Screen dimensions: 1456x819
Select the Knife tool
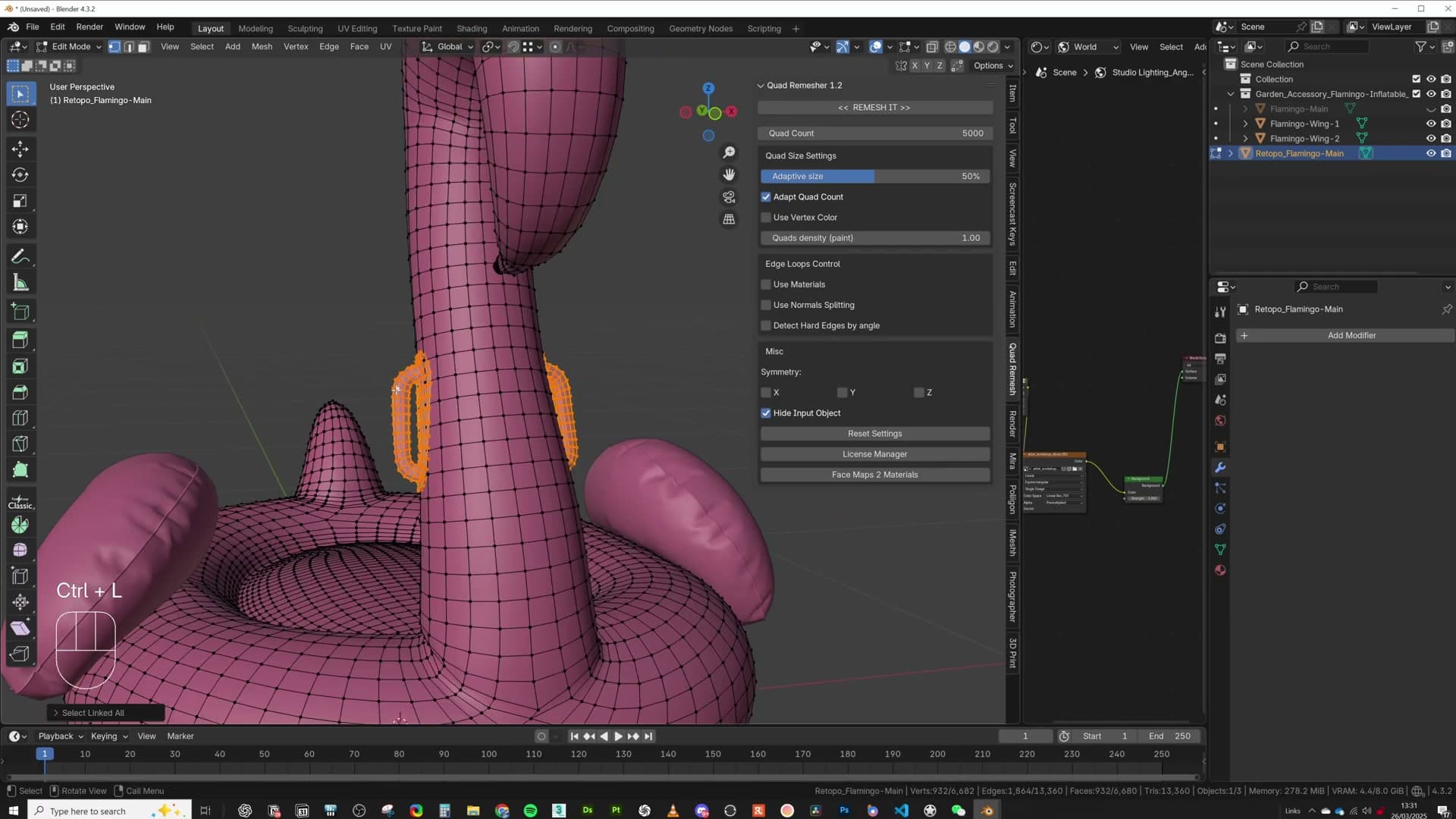(x=20, y=444)
